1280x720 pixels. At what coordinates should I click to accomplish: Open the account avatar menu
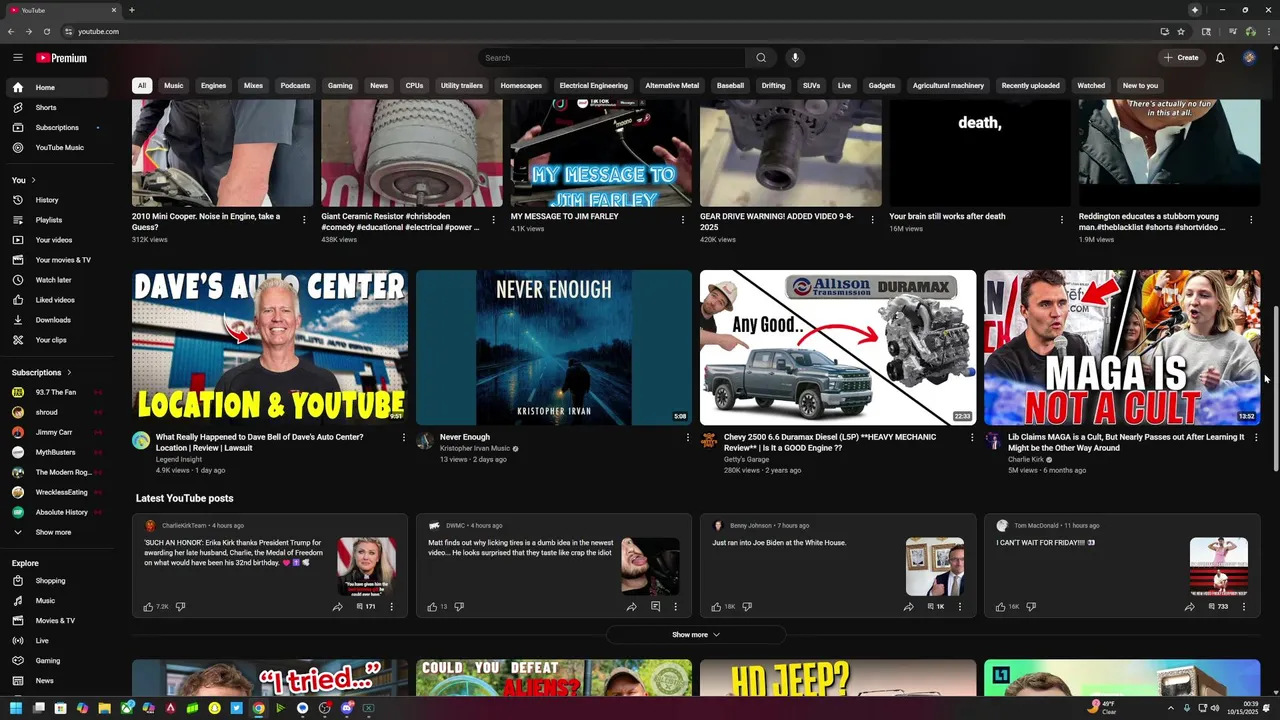point(1249,58)
